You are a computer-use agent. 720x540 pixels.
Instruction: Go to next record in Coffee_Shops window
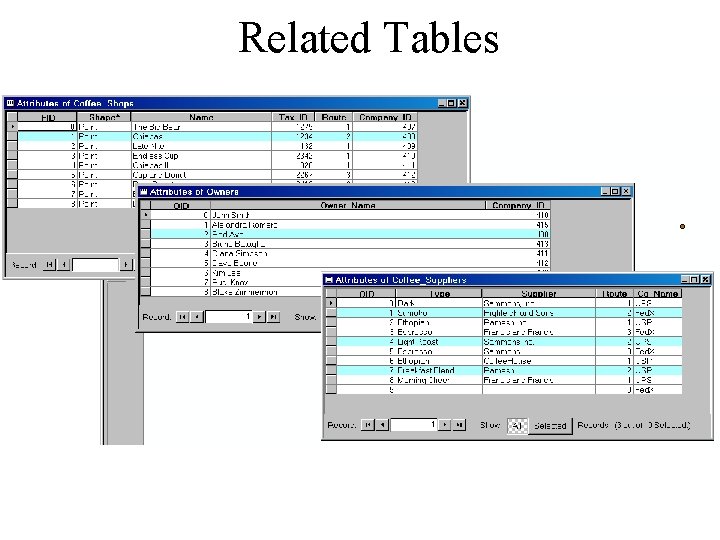click(126, 264)
